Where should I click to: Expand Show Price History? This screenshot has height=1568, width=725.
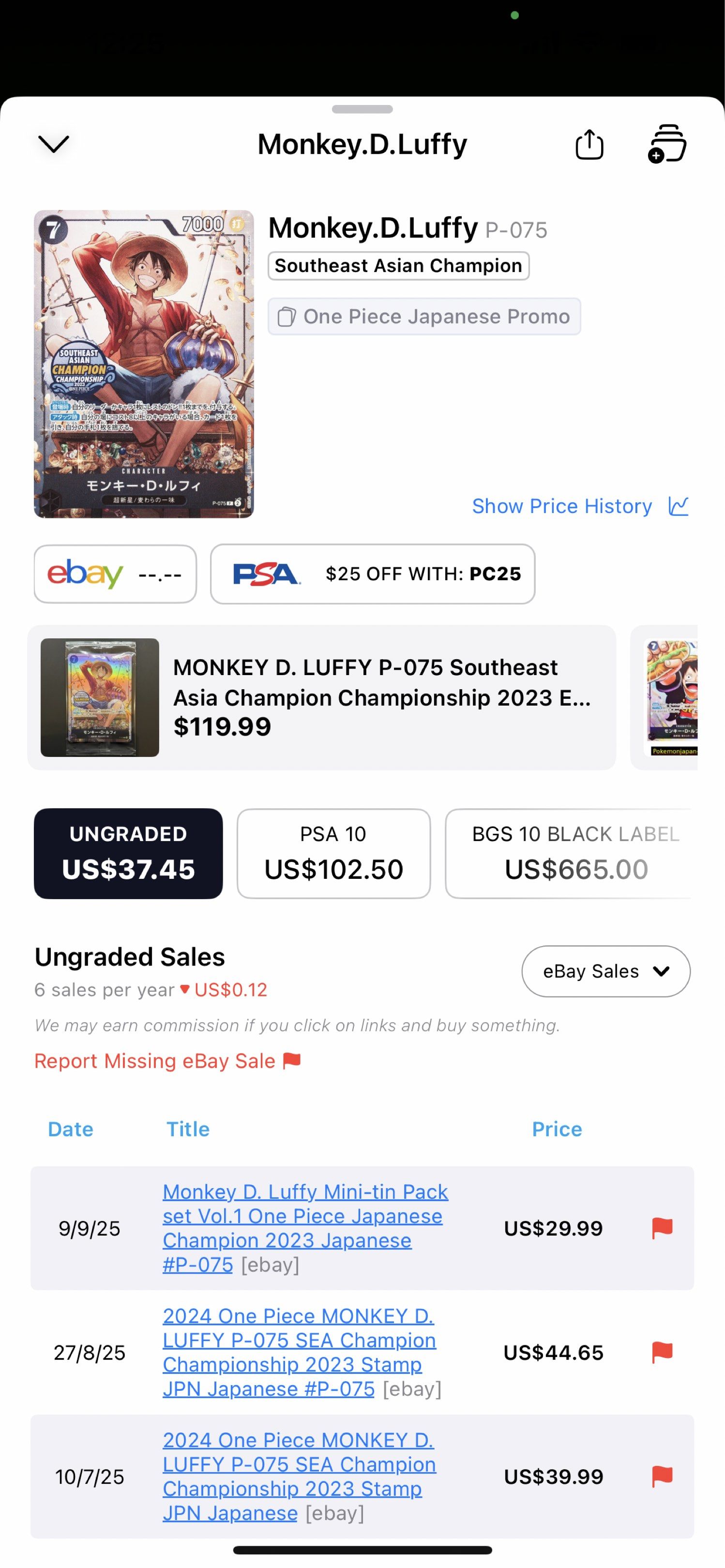click(561, 505)
